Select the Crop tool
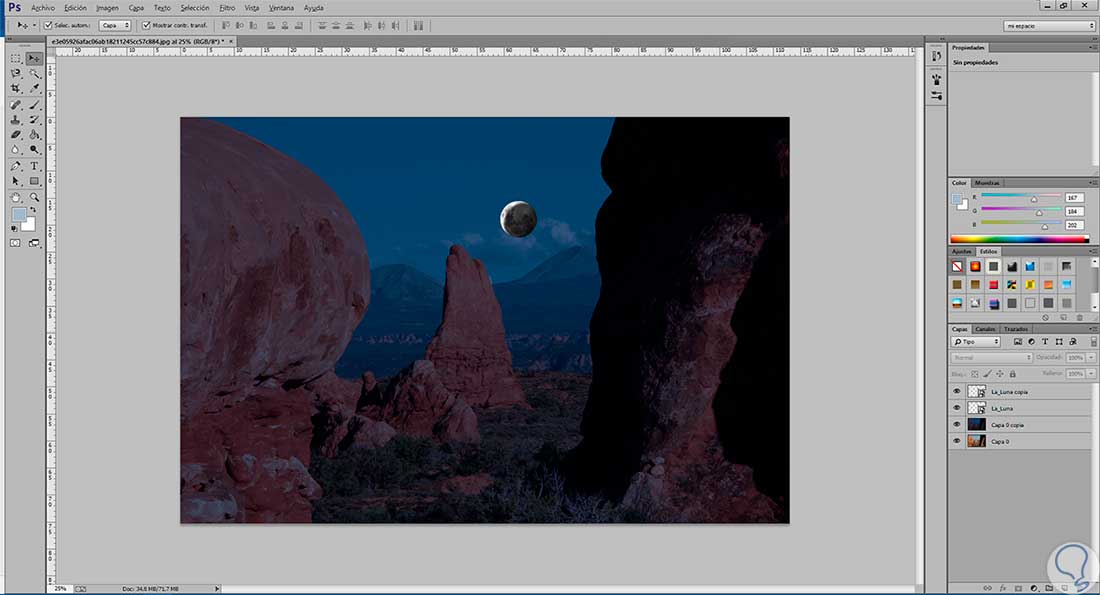Viewport: 1100px width, 595px height. pos(15,88)
